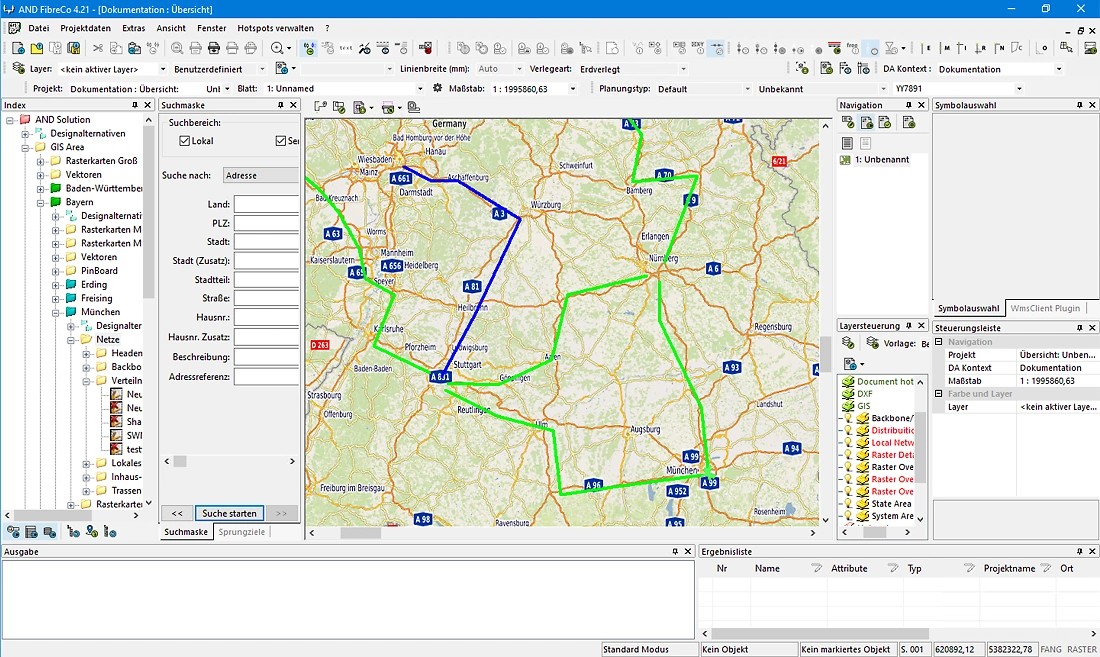Switch to the Sprungziele tab

click(241, 532)
